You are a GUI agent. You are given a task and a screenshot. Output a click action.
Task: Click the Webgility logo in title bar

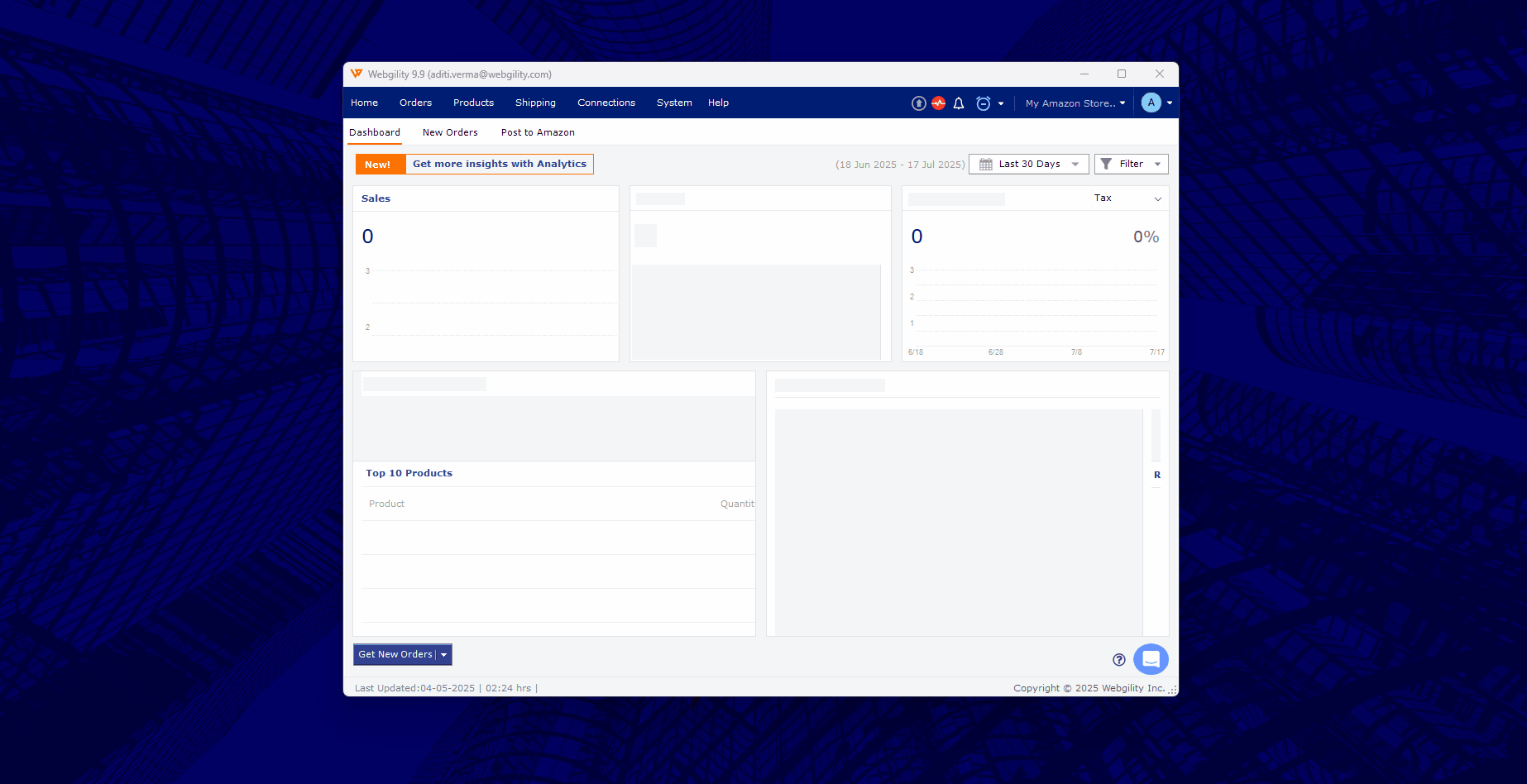[x=357, y=74]
